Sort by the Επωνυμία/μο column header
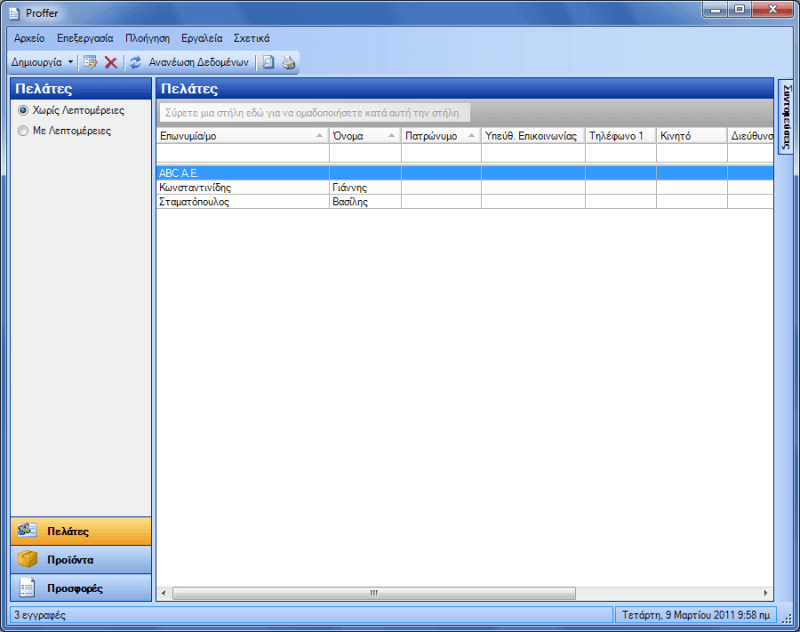Viewport: 800px width, 632px height. click(241, 135)
